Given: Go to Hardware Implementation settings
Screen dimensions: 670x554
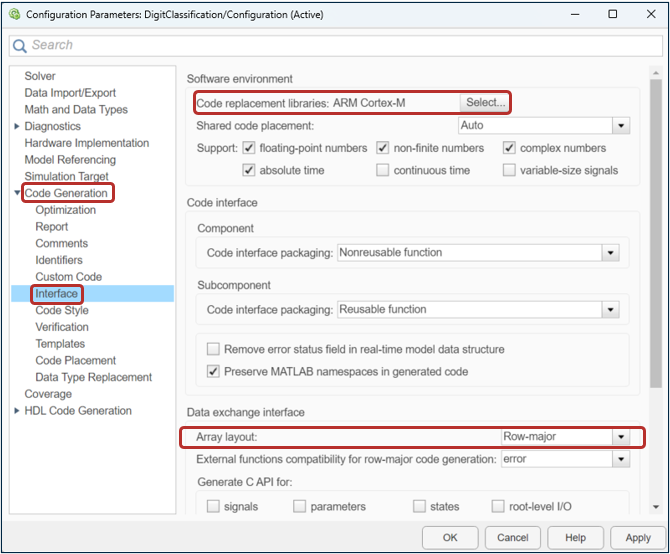Looking at the screenshot, I should 86,143.
